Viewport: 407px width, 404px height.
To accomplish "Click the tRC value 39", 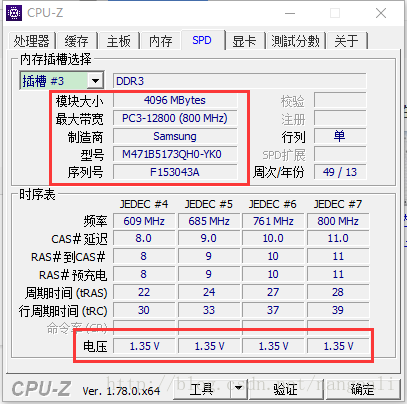I will [338, 310].
